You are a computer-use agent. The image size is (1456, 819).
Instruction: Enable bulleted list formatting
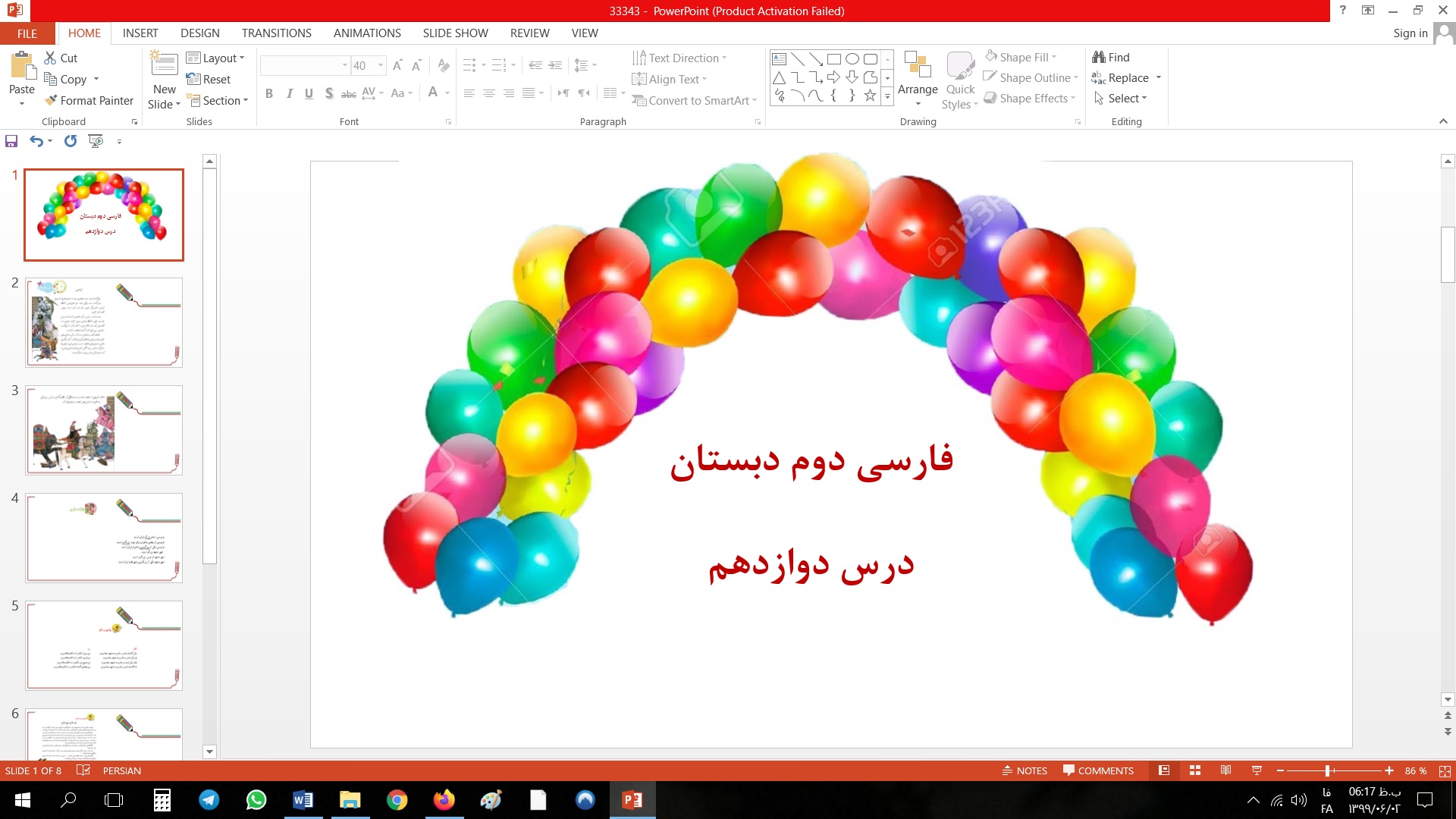coord(470,65)
